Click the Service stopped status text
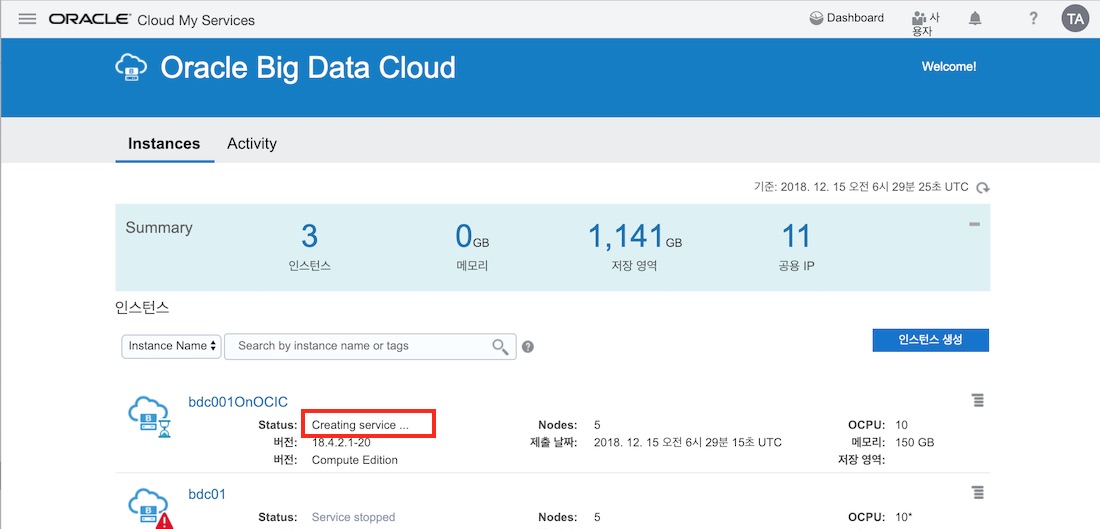 353,517
